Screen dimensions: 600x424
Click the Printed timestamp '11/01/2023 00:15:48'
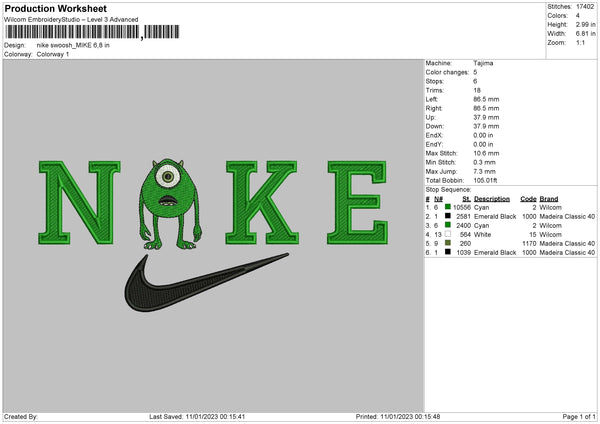tap(410, 416)
